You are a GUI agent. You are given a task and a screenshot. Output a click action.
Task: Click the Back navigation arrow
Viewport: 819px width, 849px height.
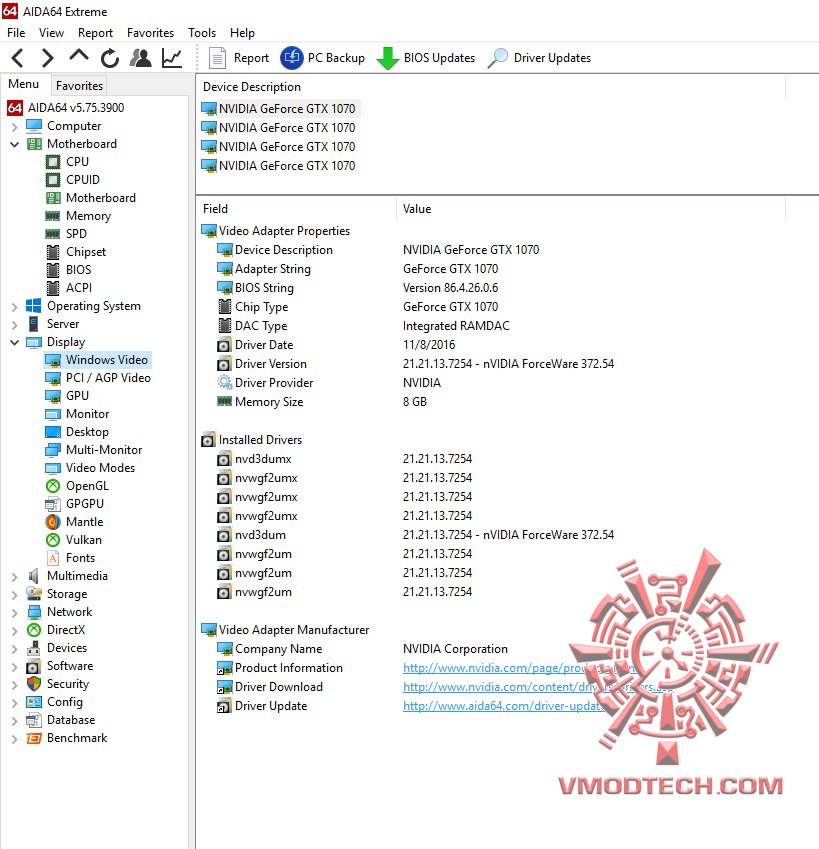tap(17, 58)
